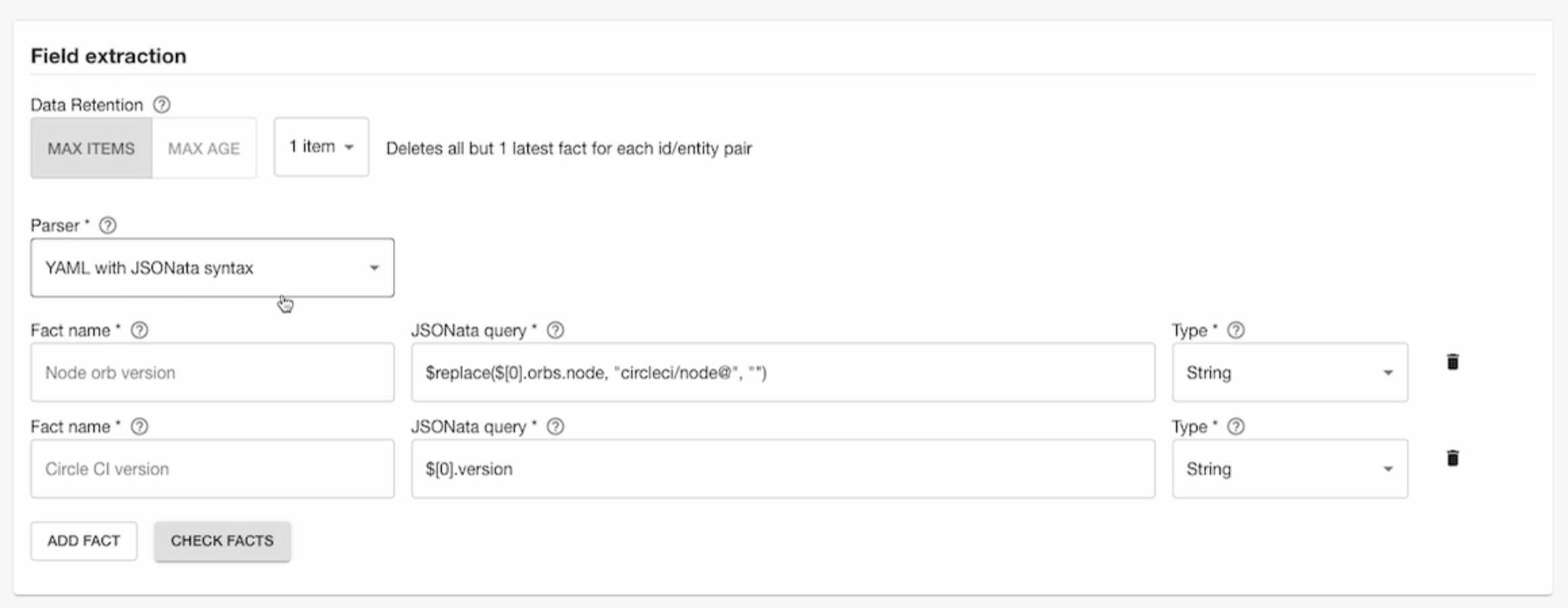Select MAX ITEMS retention mode
The image size is (1568, 608).
point(91,148)
